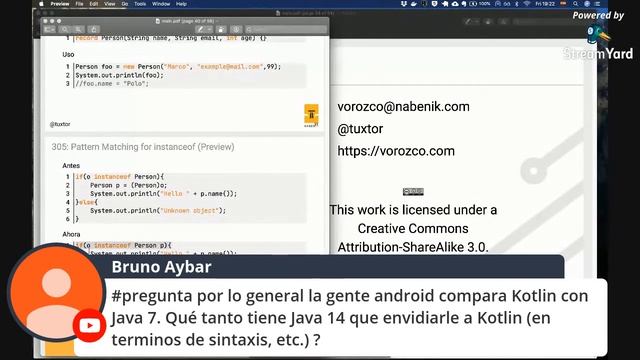Open the Preview application menu
The height and width of the screenshot is (360, 640).
pyautogui.click(x=60, y=4)
